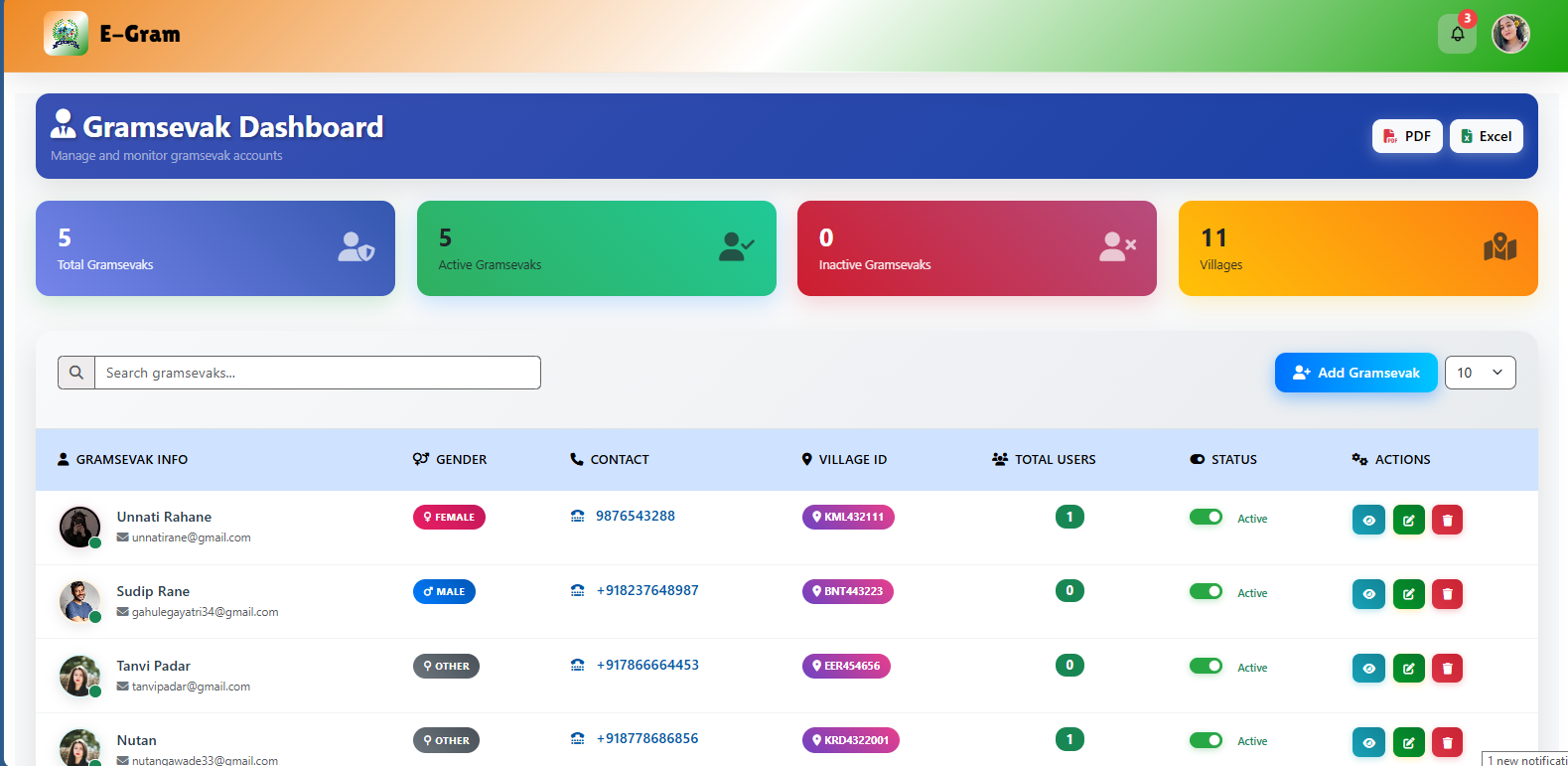This screenshot has width=1568, height=766.
Task: Click the BNT443223 village badge
Action: point(848,591)
